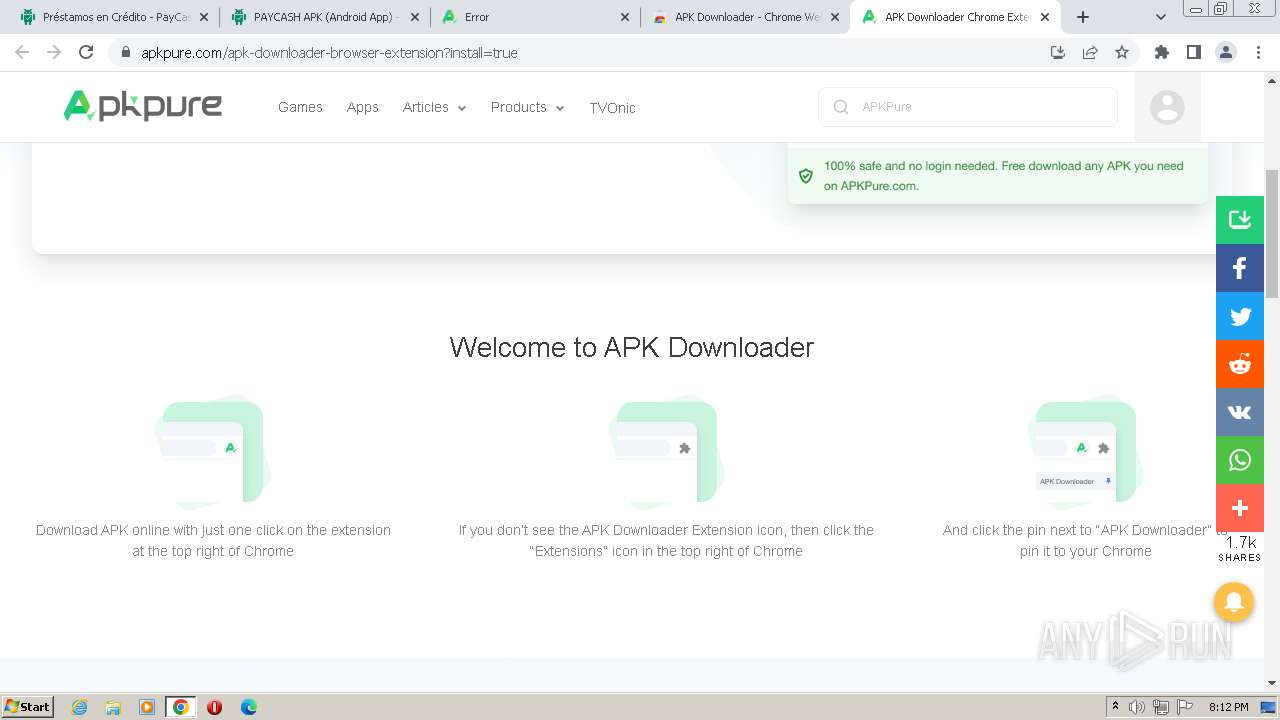Click the Welcome to APK Downloader heading
The image size is (1280, 720).
(x=632, y=347)
